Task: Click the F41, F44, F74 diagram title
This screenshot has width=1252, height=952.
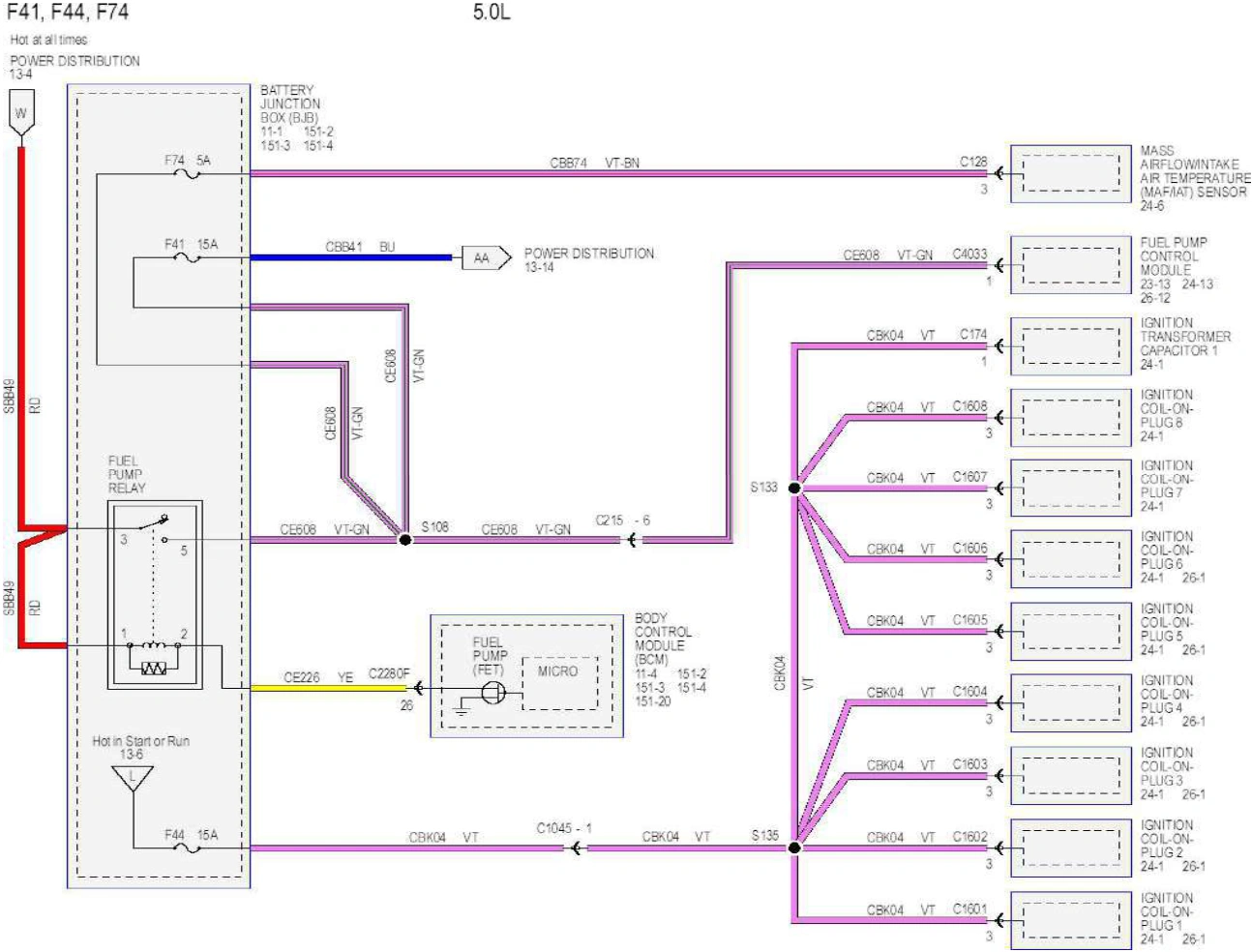Action: click(68, 12)
